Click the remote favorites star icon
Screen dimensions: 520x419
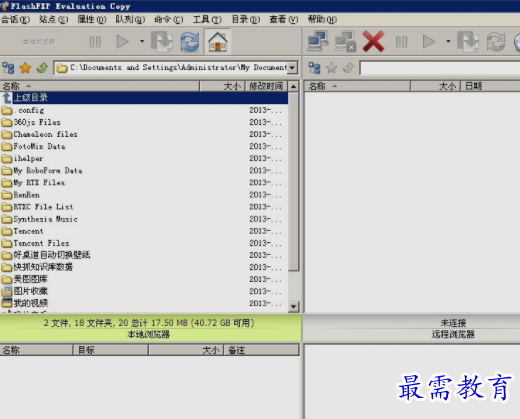pyautogui.click(x=331, y=68)
